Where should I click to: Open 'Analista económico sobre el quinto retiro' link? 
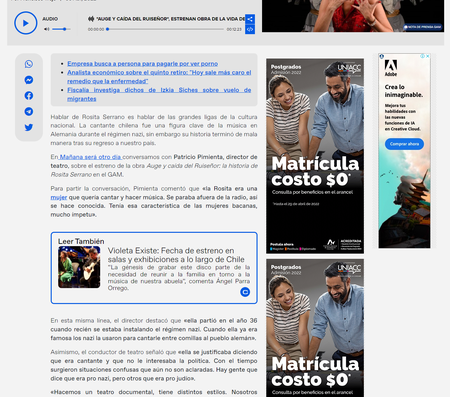pos(159,77)
